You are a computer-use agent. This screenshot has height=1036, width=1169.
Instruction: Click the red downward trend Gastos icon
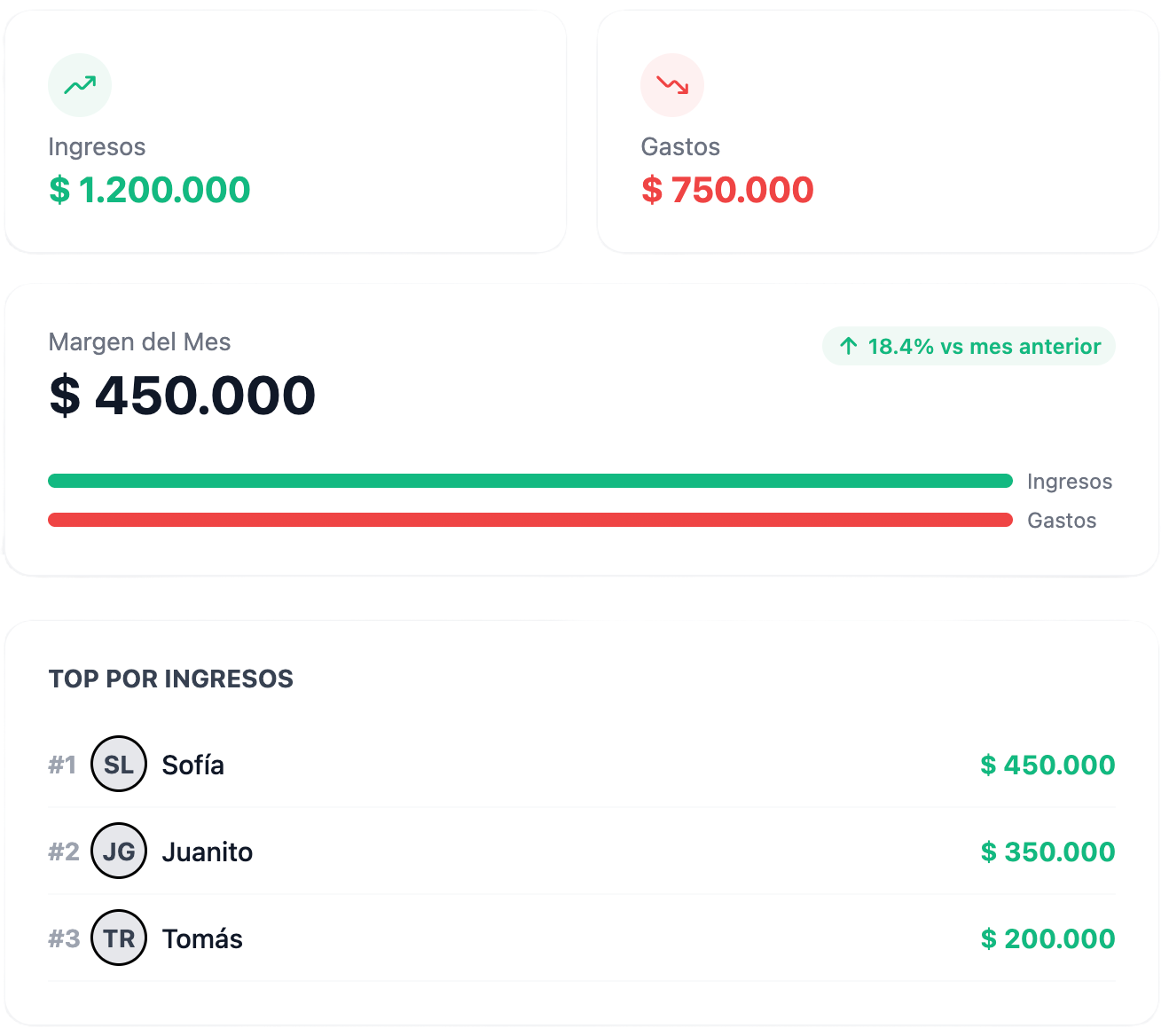click(672, 85)
